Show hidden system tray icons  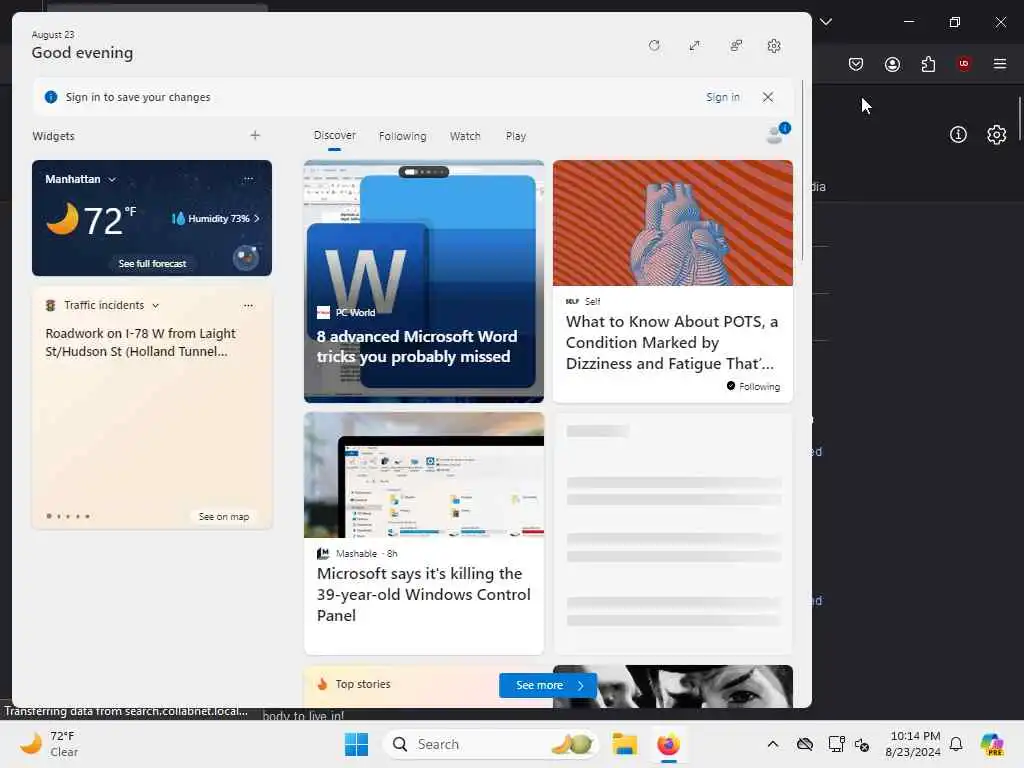coord(773,744)
